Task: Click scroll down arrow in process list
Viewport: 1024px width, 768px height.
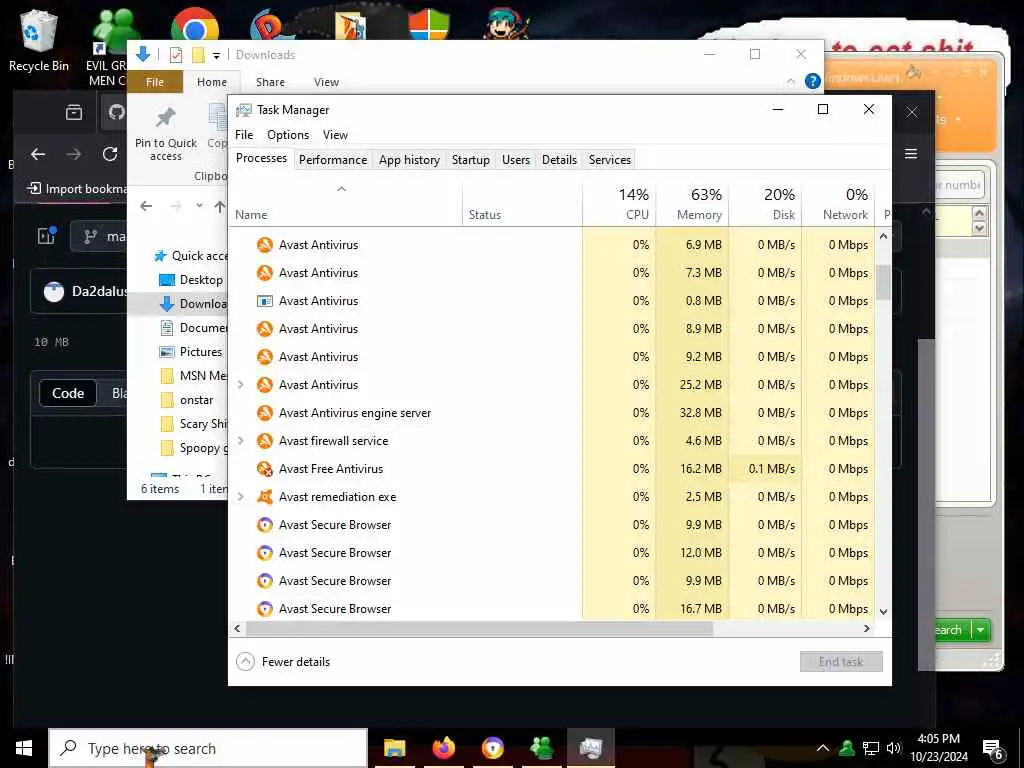Action: tap(884, 612)
